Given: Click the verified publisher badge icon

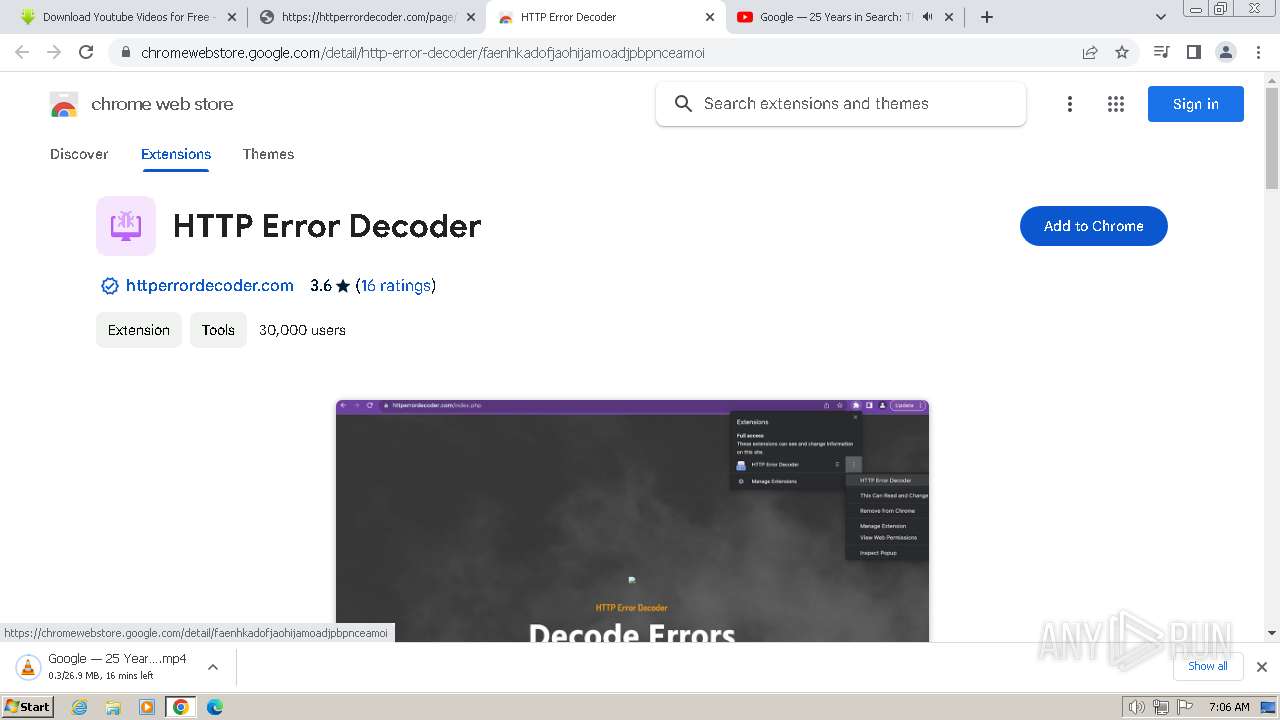Looking at the screenshot, I should [110, 286].
